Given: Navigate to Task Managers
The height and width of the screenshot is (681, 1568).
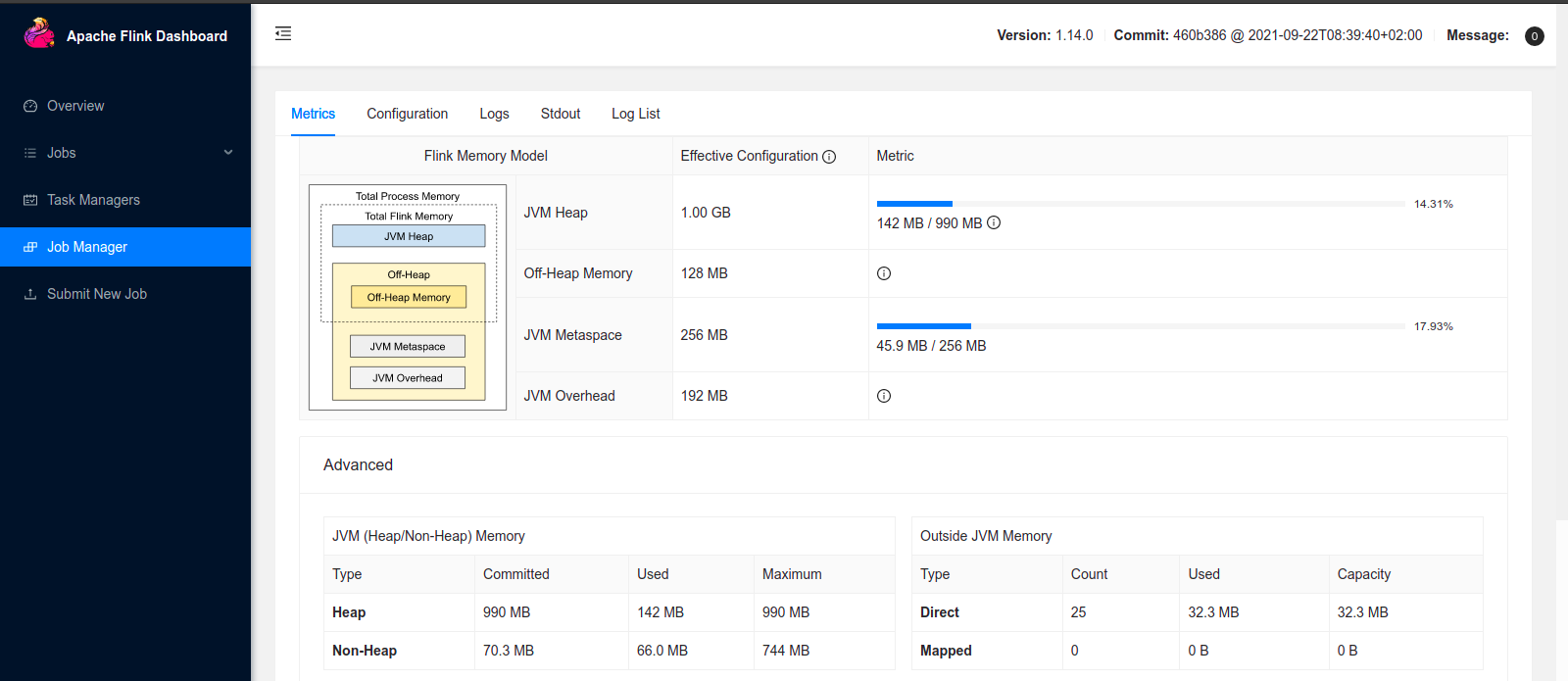Looking at the screenshot, I should point(125,200).
